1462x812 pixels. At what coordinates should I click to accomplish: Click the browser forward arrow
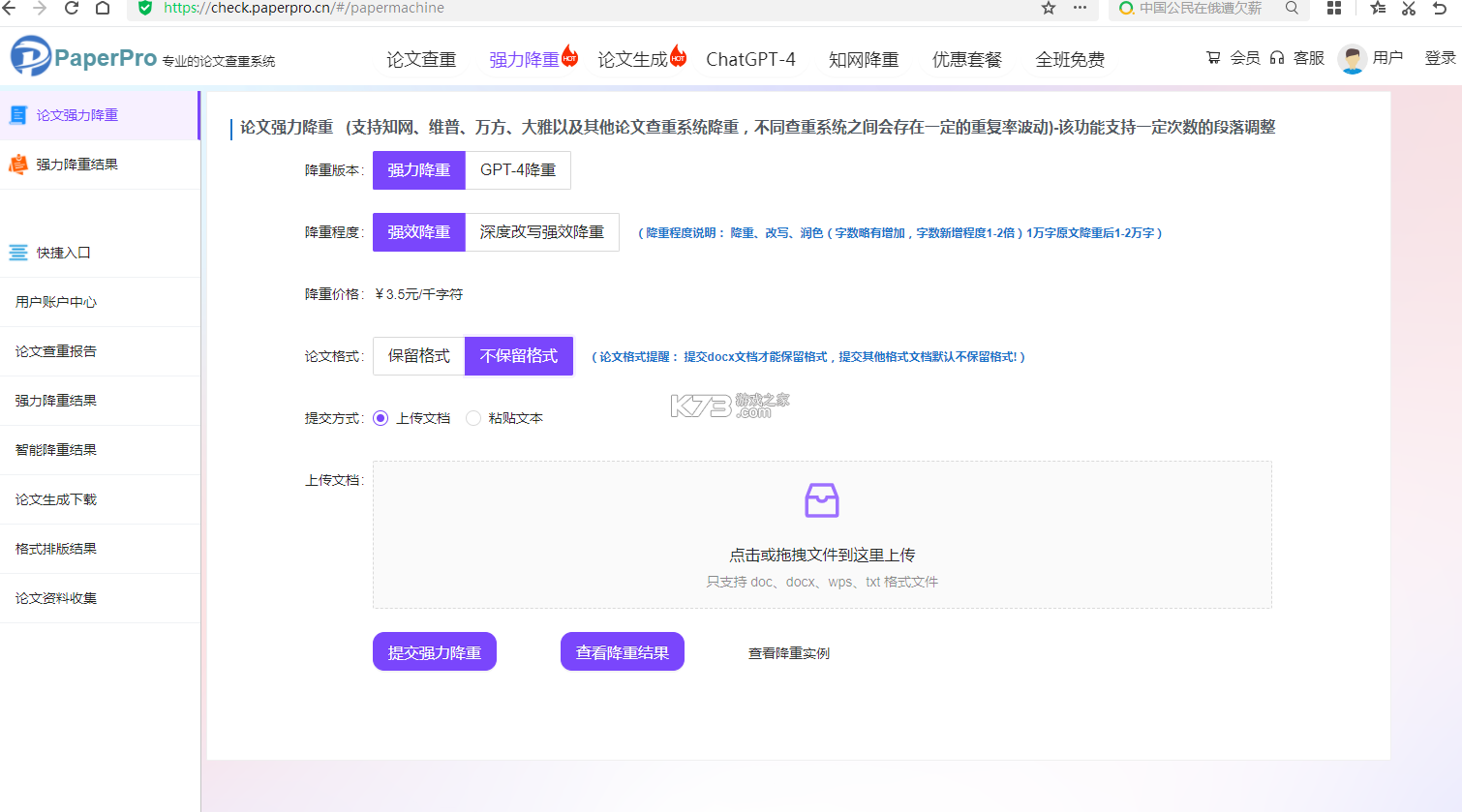point(40,8)
